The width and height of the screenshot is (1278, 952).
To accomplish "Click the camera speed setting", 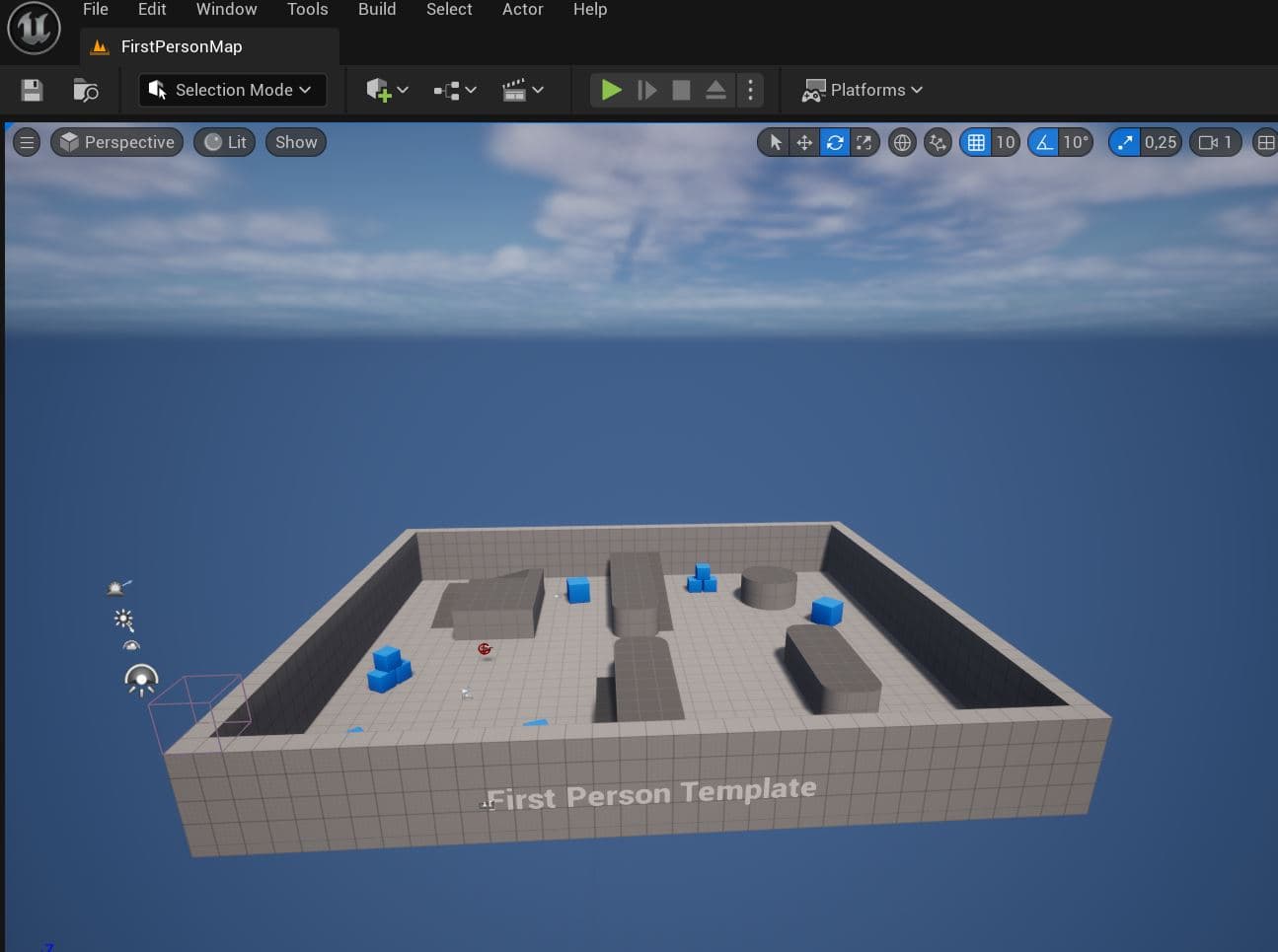I will pyautogui.click(x=1215, y=142).
